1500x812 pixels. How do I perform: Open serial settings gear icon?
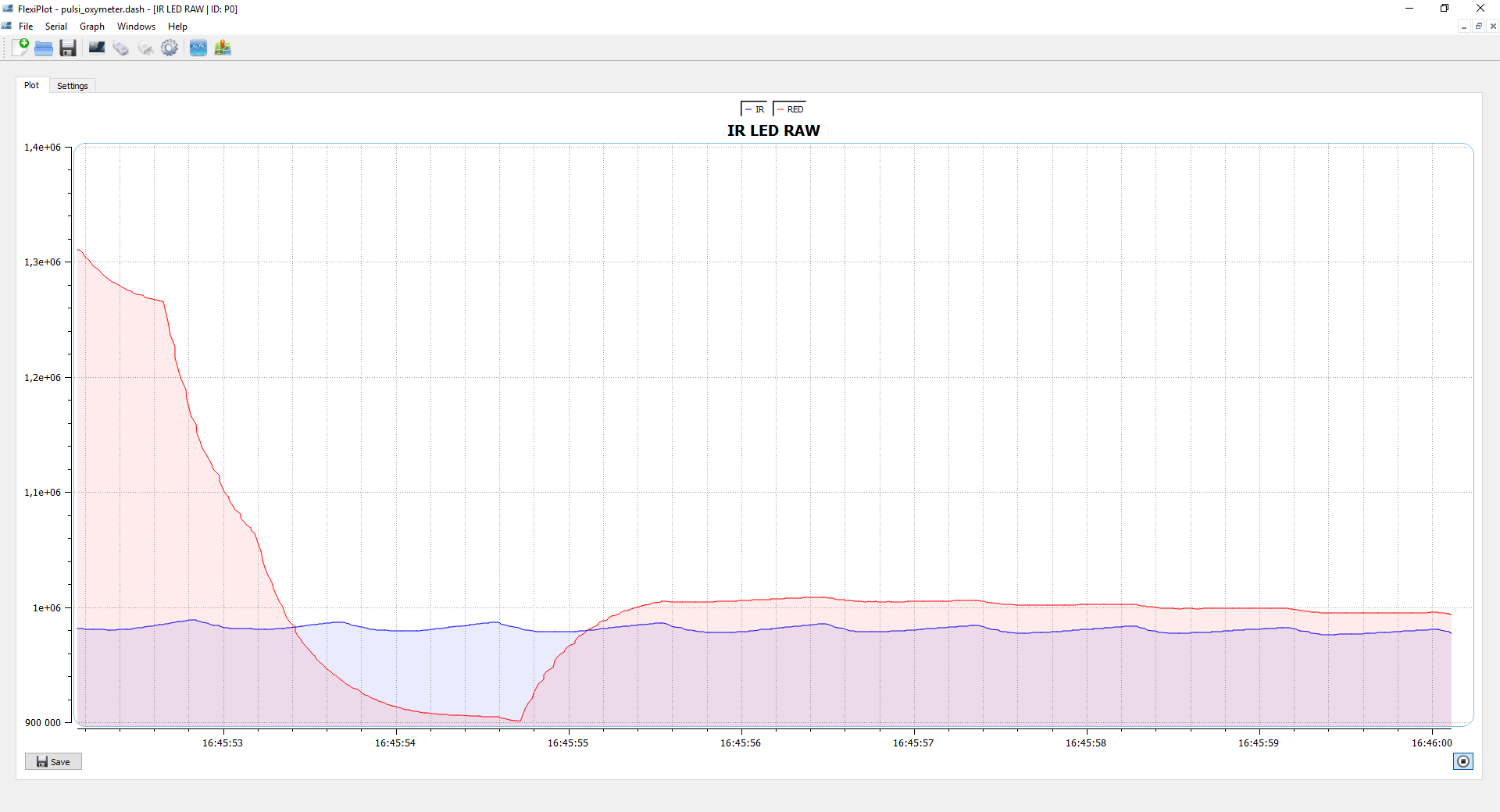point(170,48)
